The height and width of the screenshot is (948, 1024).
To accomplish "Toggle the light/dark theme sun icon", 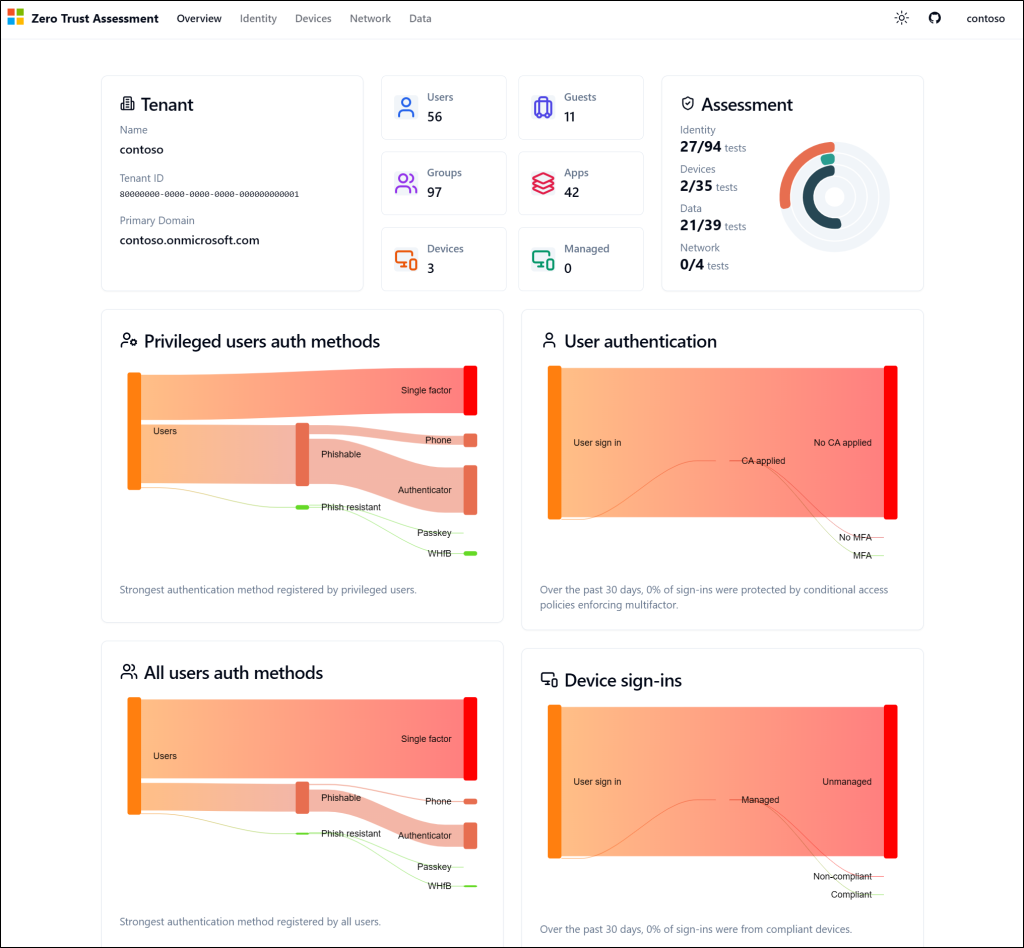I will [901, 18].
